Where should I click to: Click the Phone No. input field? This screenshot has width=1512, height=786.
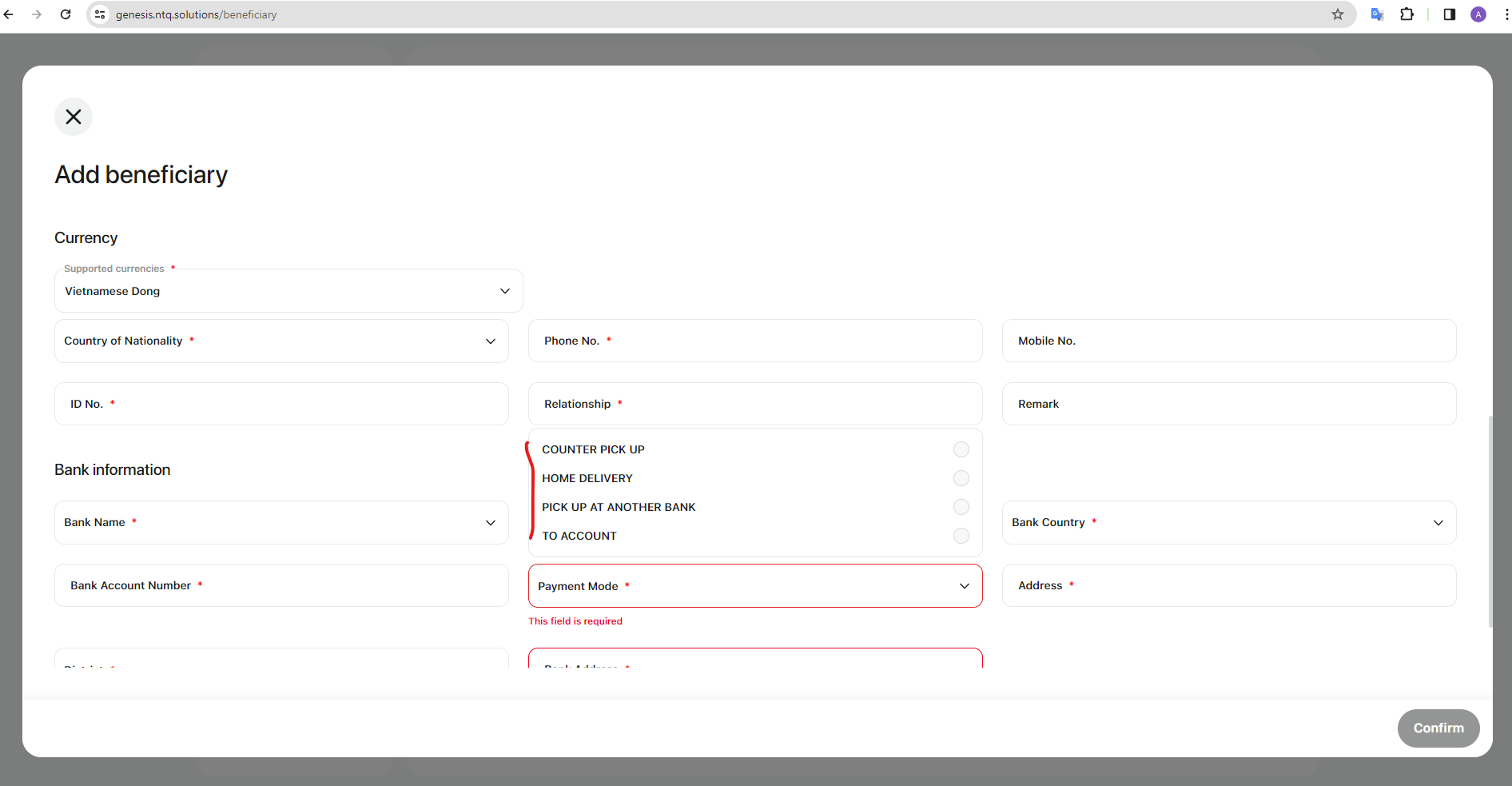tap(755, 341)
